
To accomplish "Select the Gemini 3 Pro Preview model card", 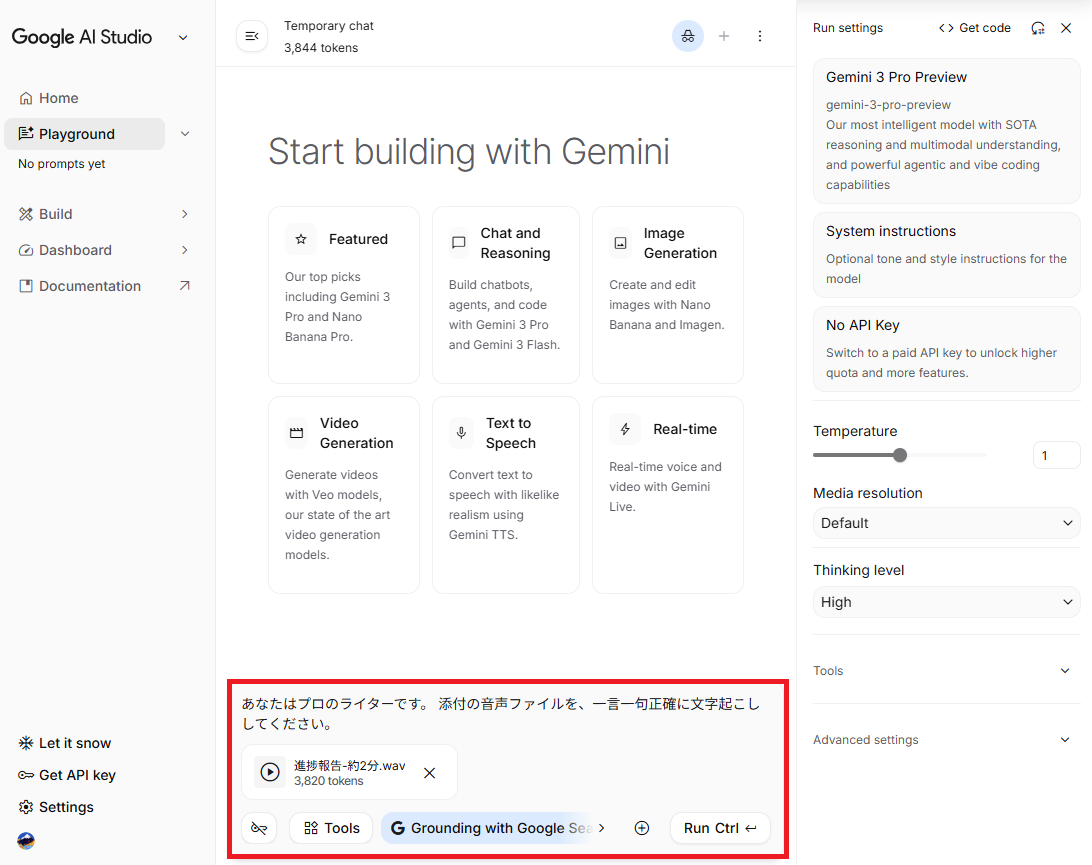I will [x=946, y=131].
